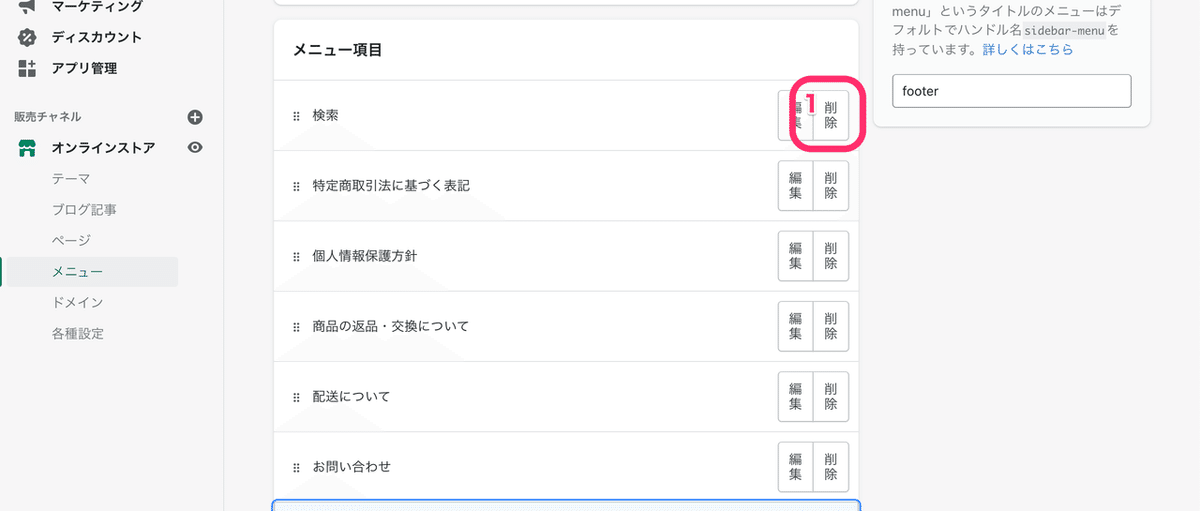Select ページ in the sidebar
Image resolution: width=1200 pixels, height=511 pixels.
pyautogui.click(x=71, y=240)
